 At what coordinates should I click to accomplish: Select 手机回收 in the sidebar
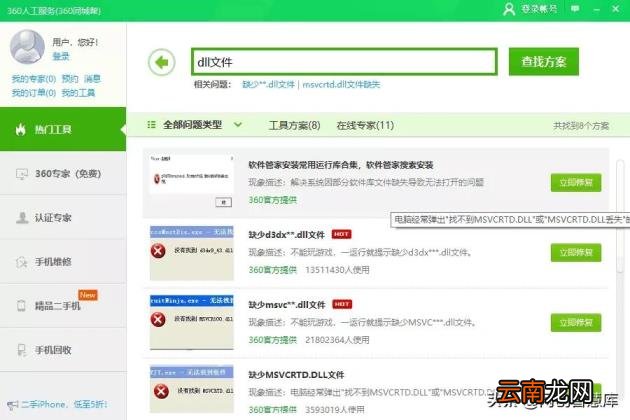tap(63, 350)
